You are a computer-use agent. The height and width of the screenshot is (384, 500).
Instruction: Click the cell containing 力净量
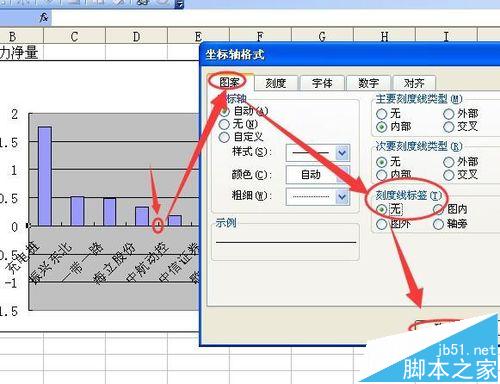[x=21, y=52]
